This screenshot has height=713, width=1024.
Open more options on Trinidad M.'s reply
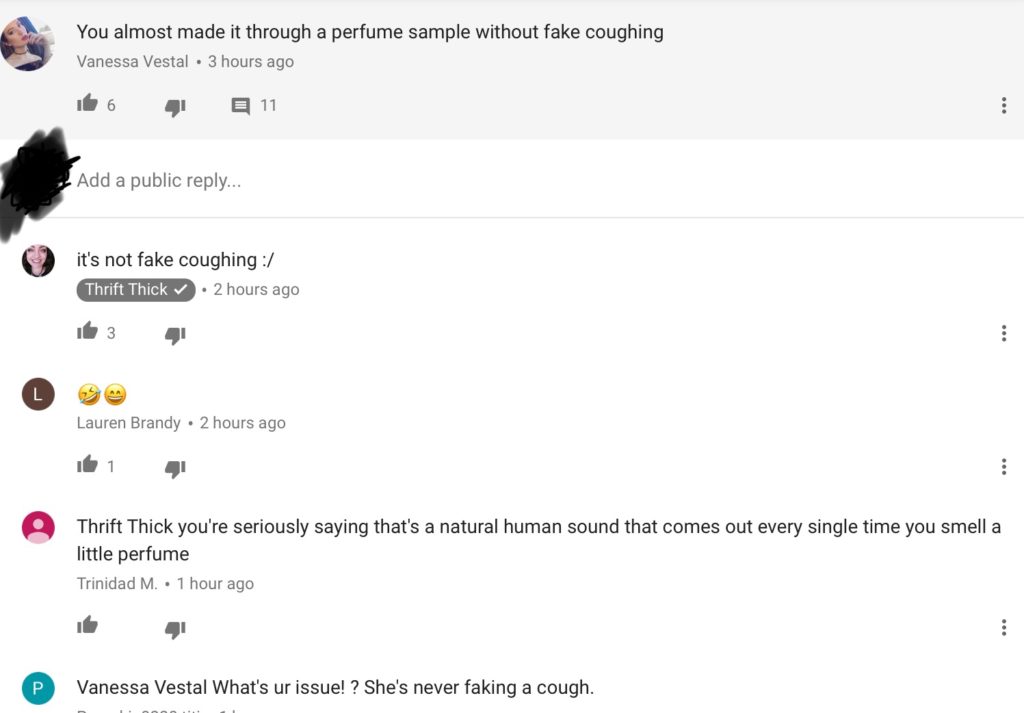point(1003,628)
